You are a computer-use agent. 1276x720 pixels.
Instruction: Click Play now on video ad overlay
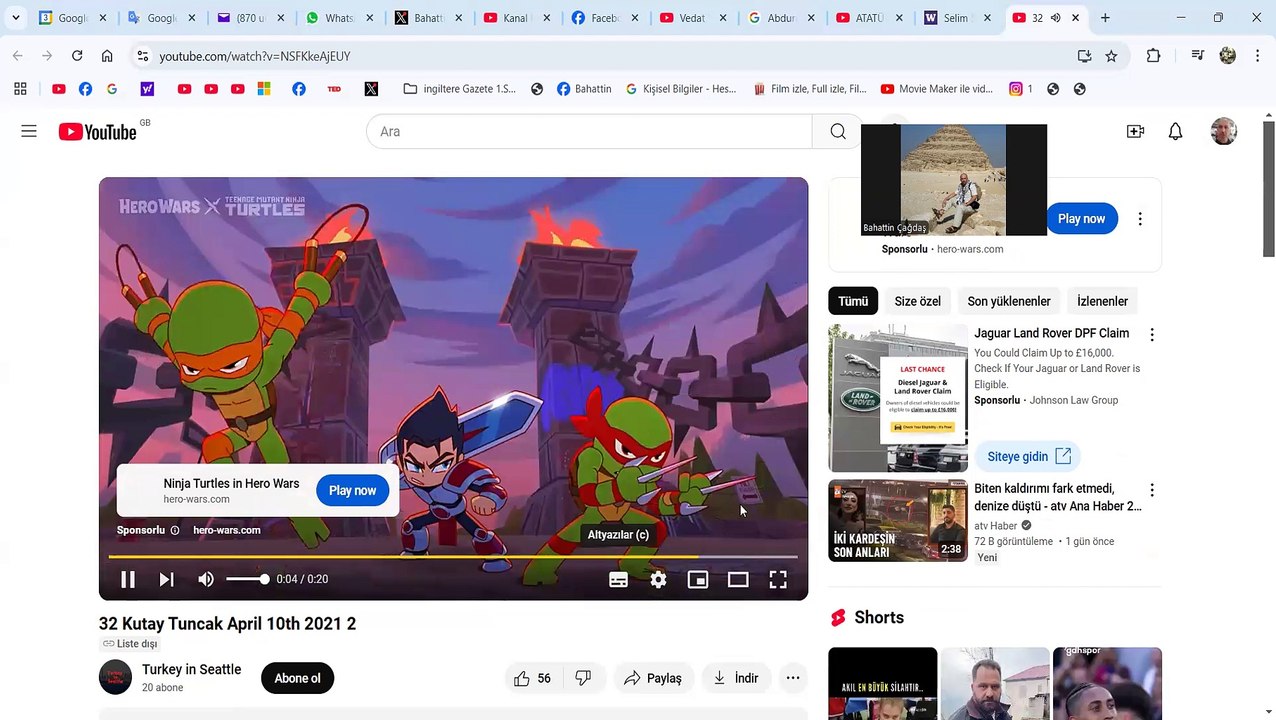coord(352,490)
